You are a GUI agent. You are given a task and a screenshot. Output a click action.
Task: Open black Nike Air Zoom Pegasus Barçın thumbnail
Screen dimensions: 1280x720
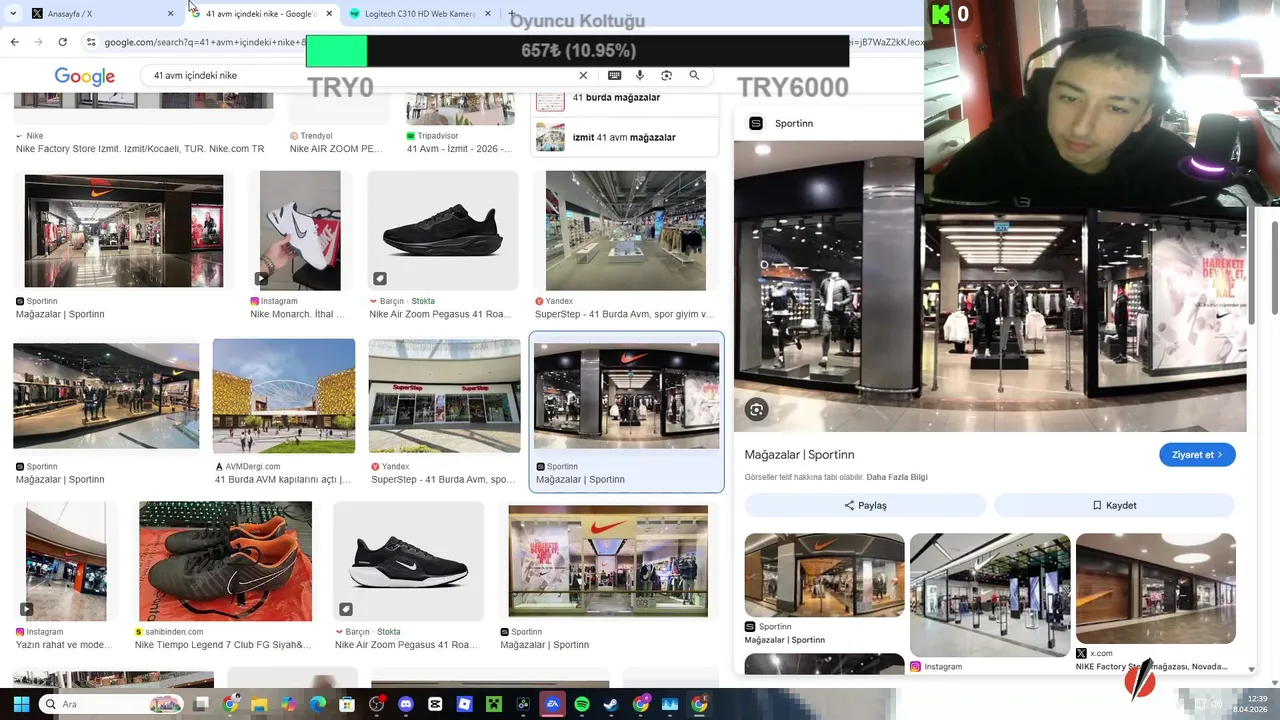[x=443, y=230]
